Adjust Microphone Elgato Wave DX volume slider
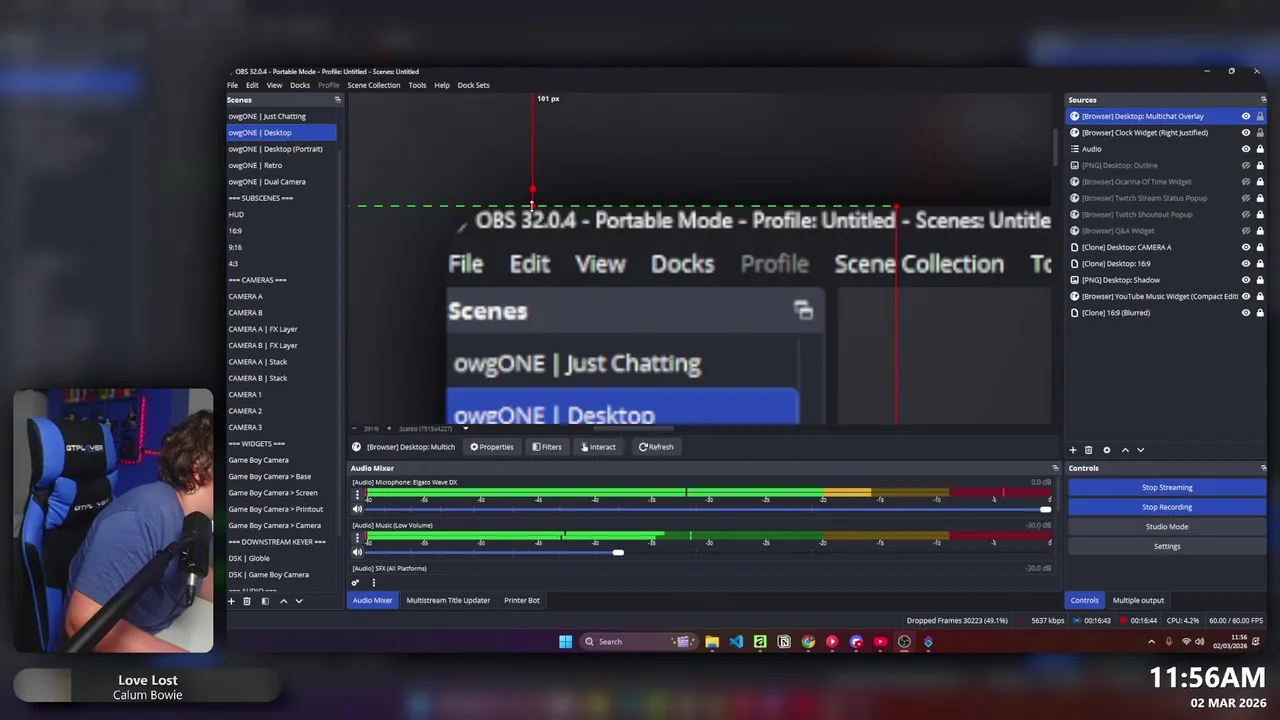This screenshot has height=720, width=1280. [x=1045, y=509]
